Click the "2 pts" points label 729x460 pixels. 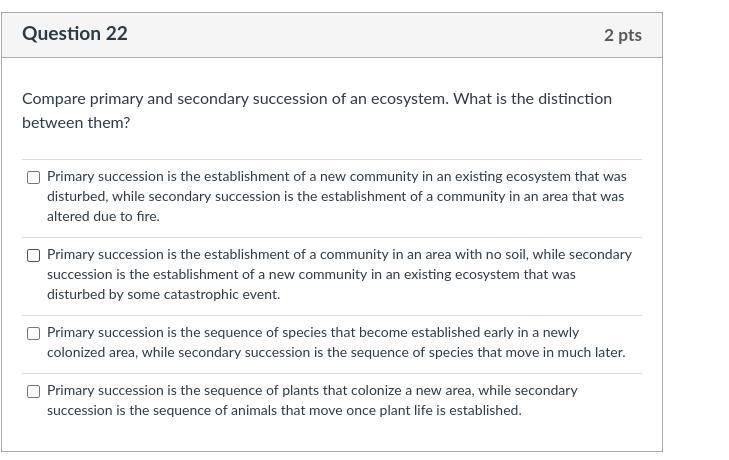pos(622,35)
